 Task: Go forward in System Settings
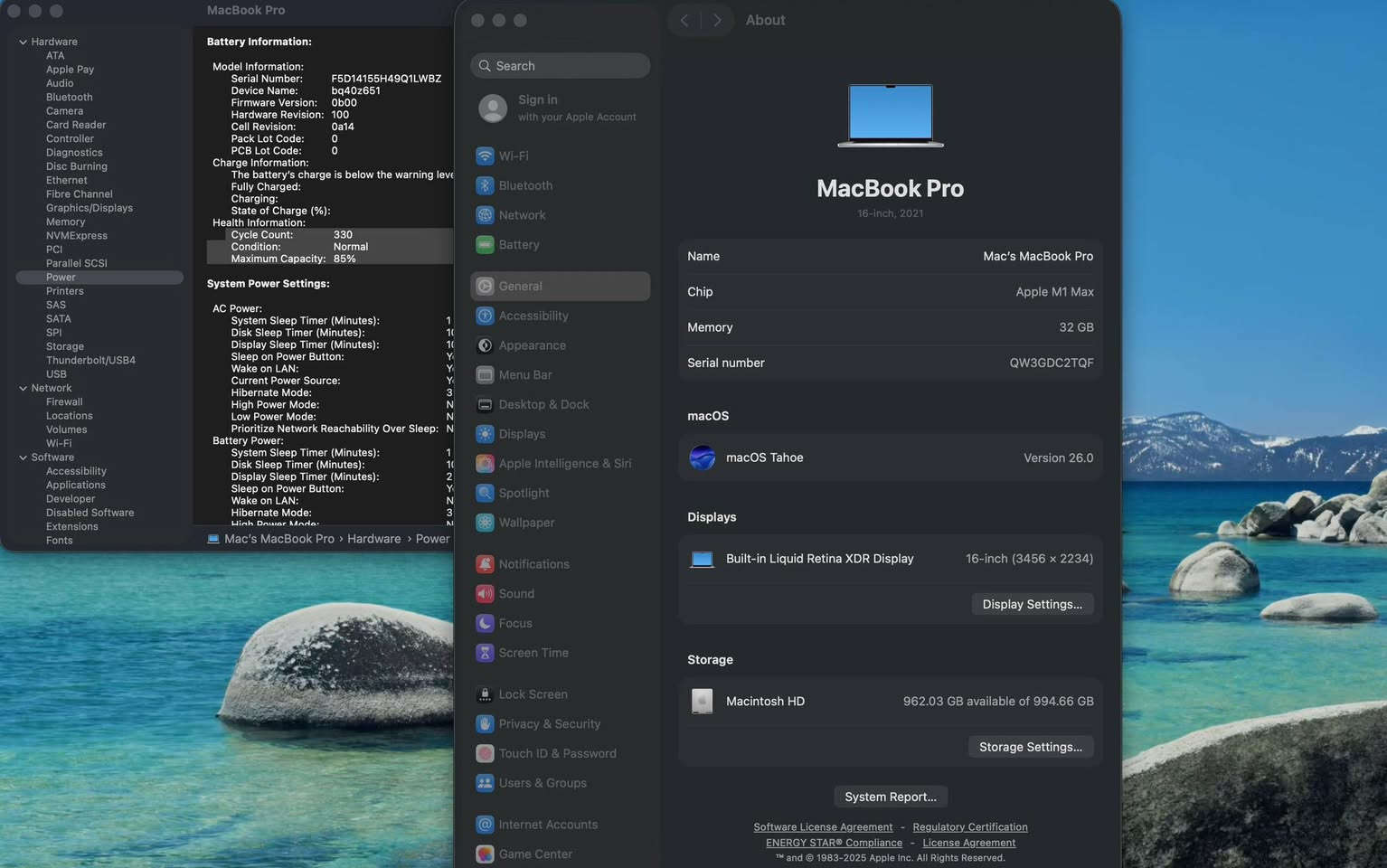point(717,20)
